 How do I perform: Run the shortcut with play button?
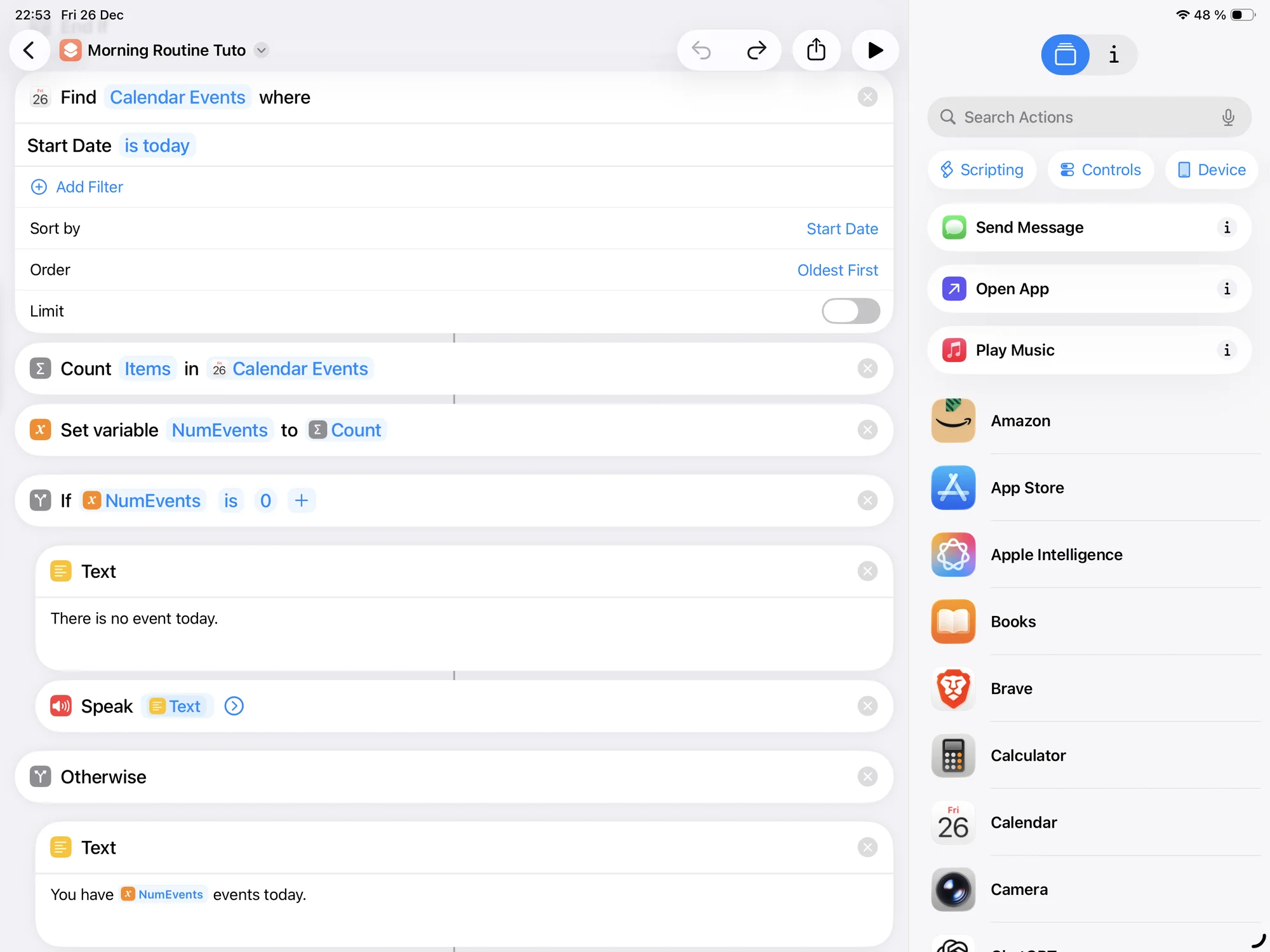(x=875, y=50)
